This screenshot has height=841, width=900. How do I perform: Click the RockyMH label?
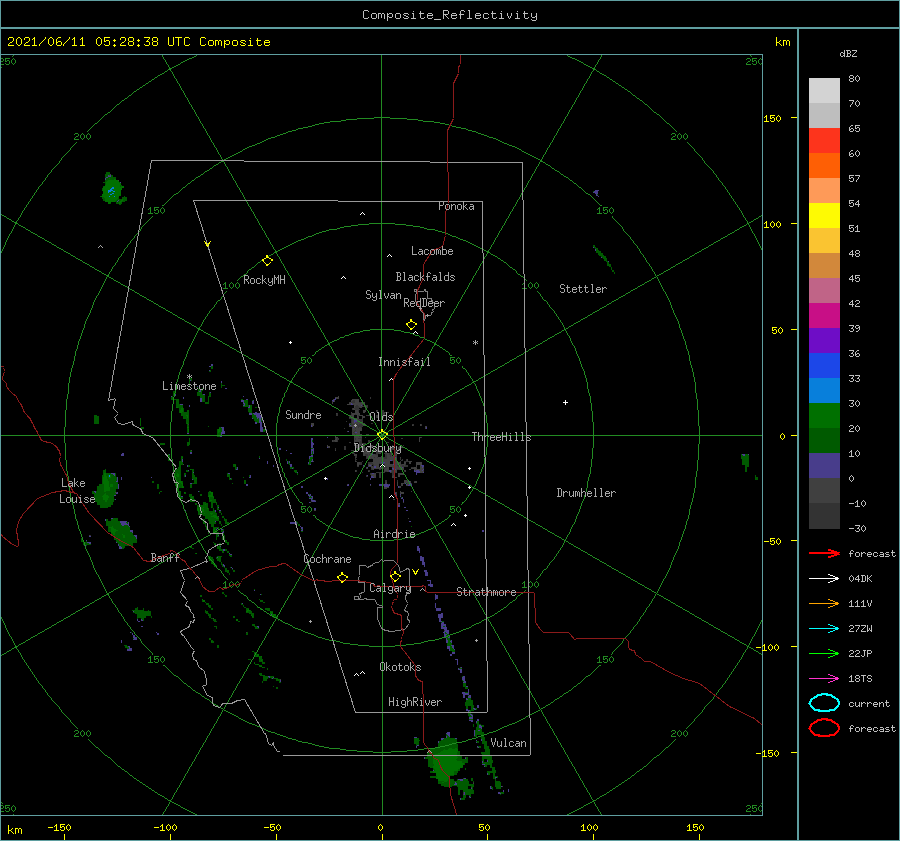pos(264,280)
